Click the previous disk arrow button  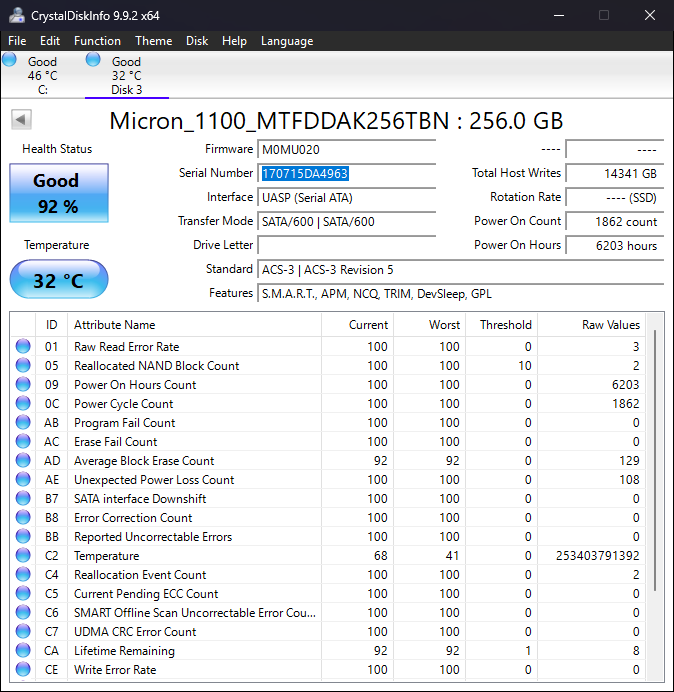coord(21,120)
